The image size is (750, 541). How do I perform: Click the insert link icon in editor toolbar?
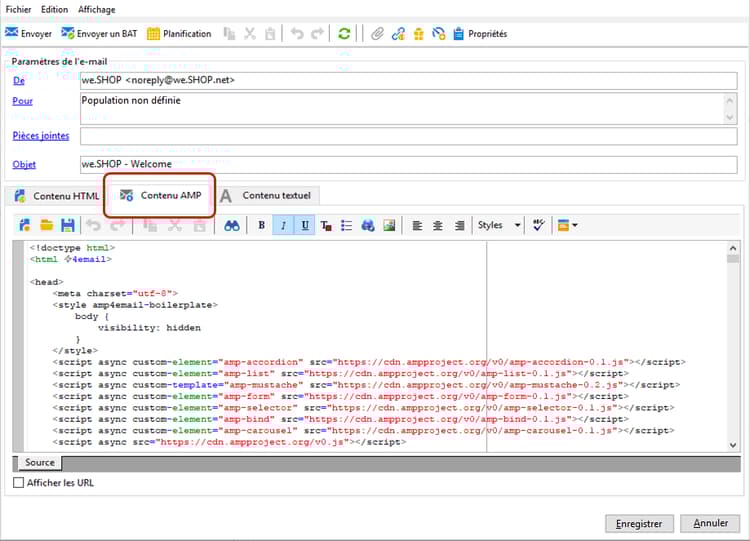click(x=368, y=225)
